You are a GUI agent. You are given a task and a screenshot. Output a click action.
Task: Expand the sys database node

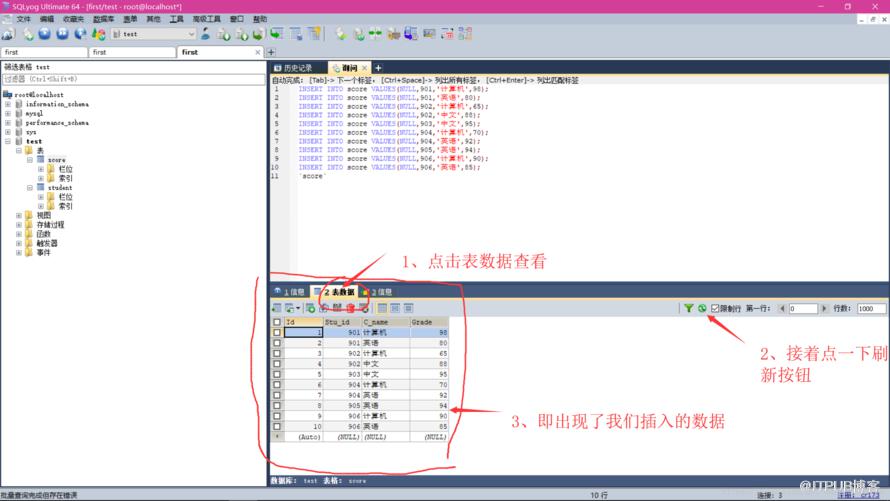(8, 132)
